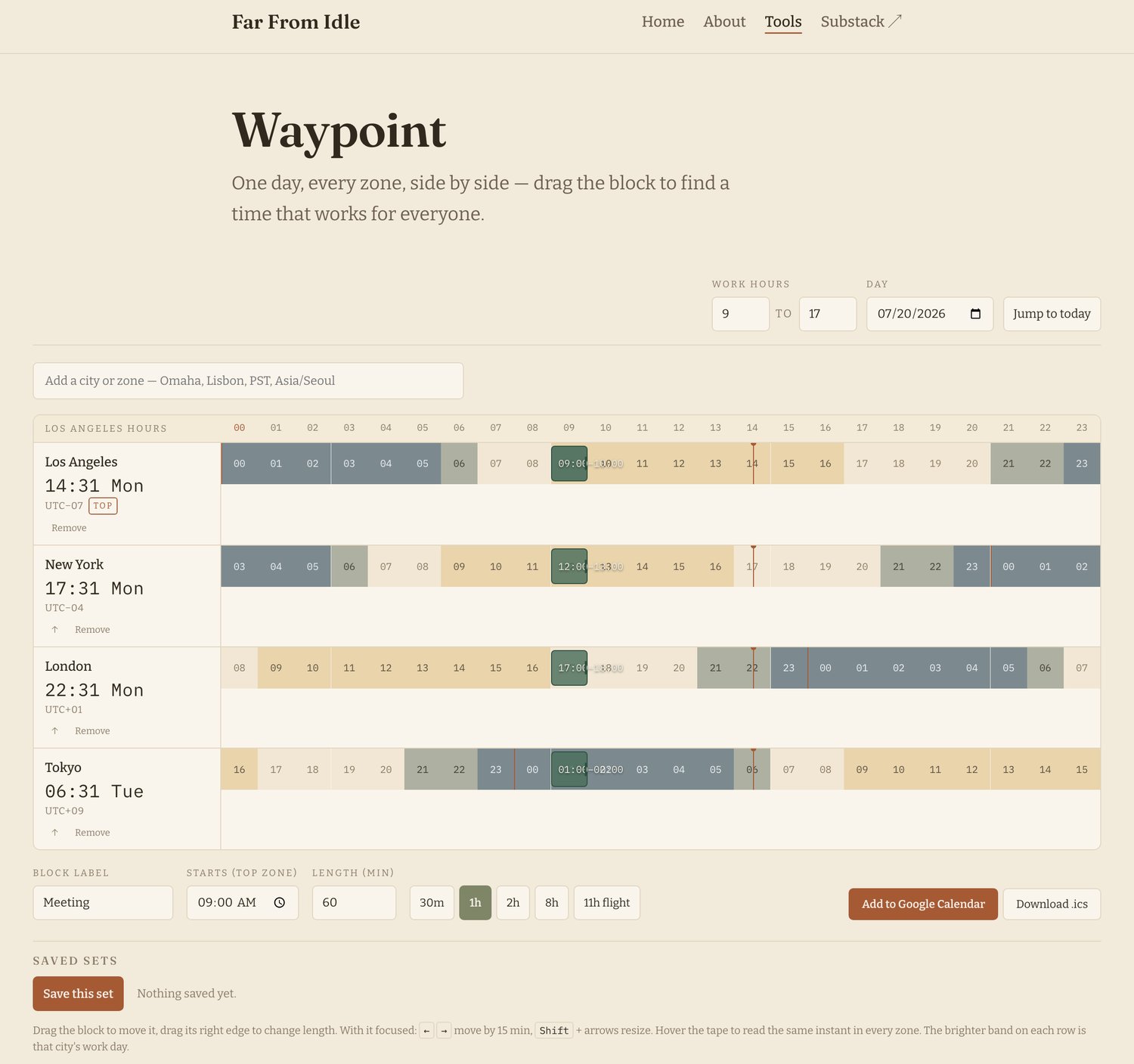Select the meeting block in Los Angeles row
The image size is (1134, 1064).
tap(569, 464)
